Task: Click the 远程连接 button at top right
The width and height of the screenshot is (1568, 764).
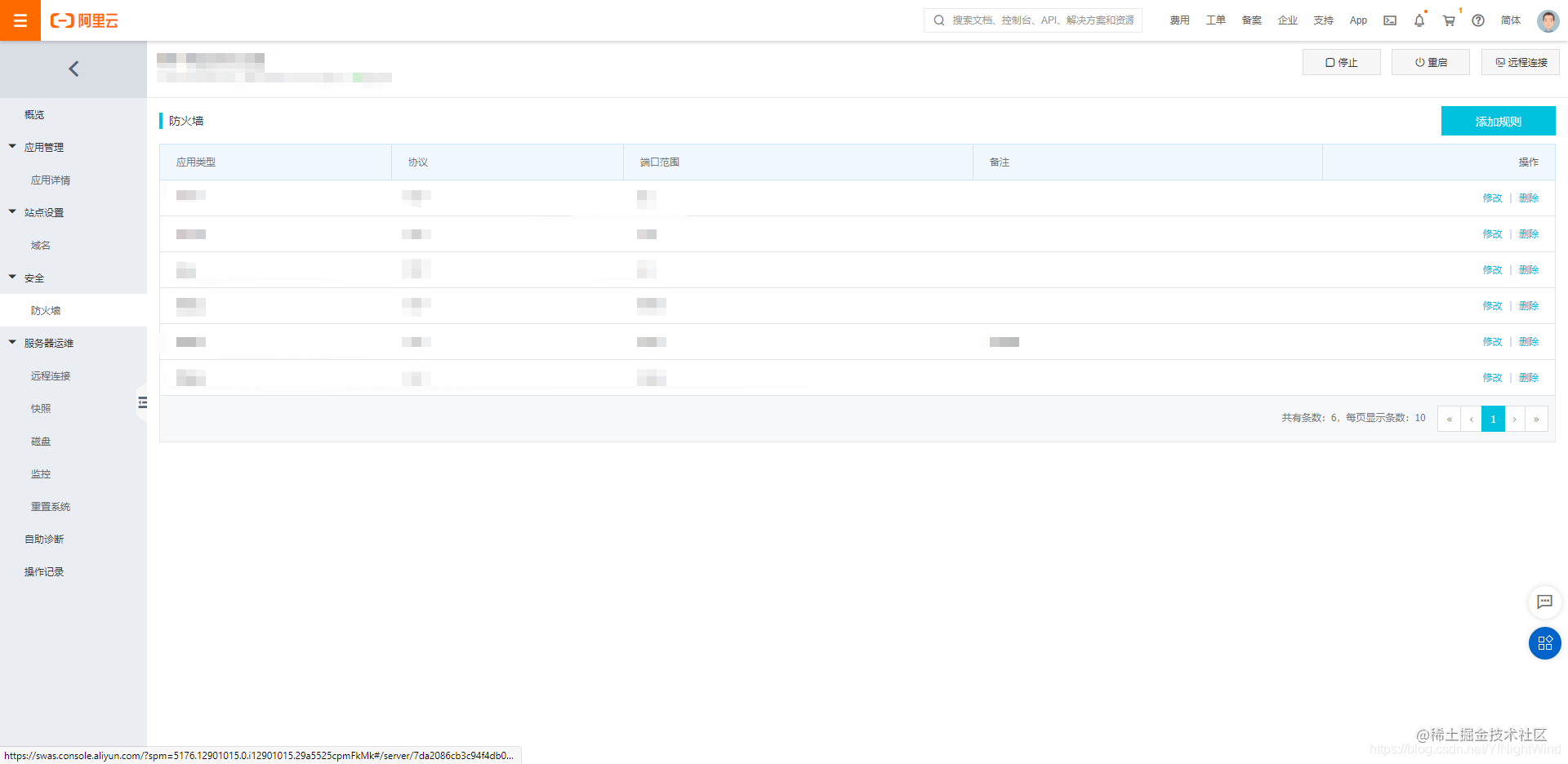Action: click(1521, 62)
